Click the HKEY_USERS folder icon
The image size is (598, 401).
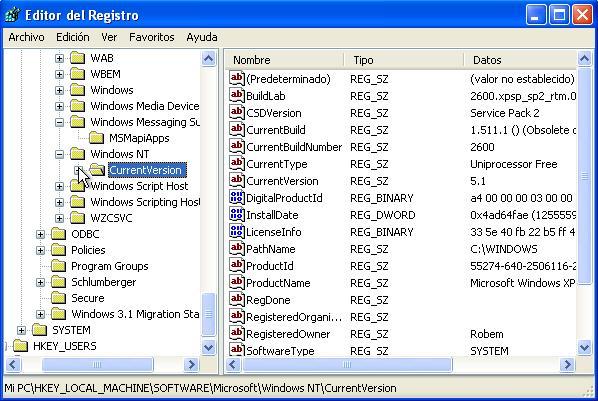[21, 346]
